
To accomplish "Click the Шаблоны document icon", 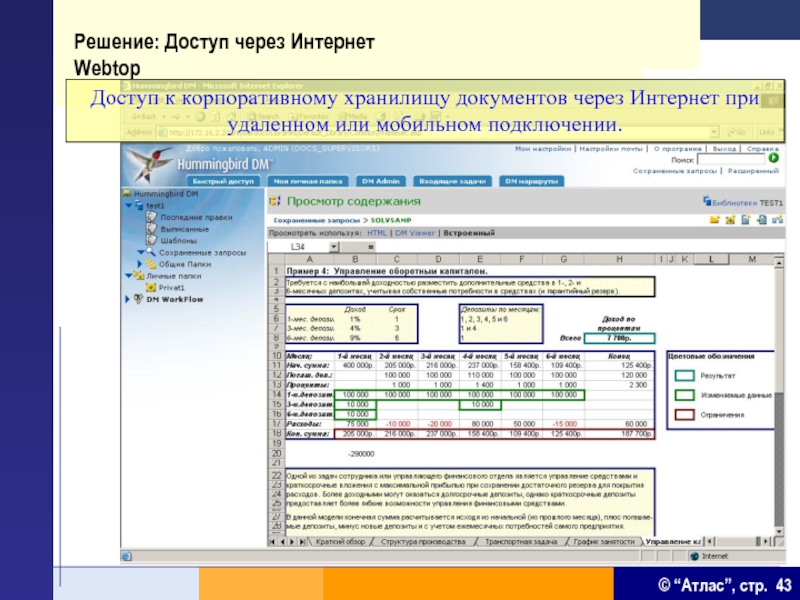I will point(152,240).
